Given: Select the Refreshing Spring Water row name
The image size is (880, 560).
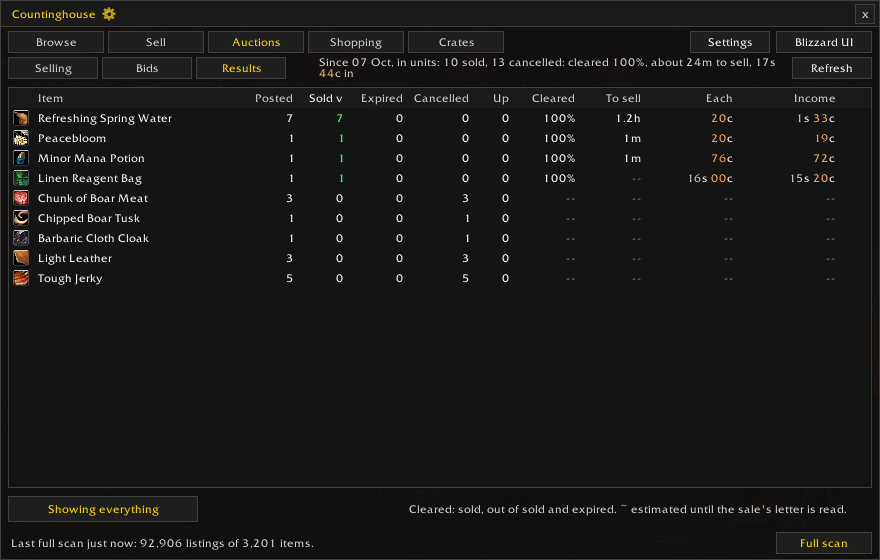Looking at the screenshot, I should (x=105, y=118).
